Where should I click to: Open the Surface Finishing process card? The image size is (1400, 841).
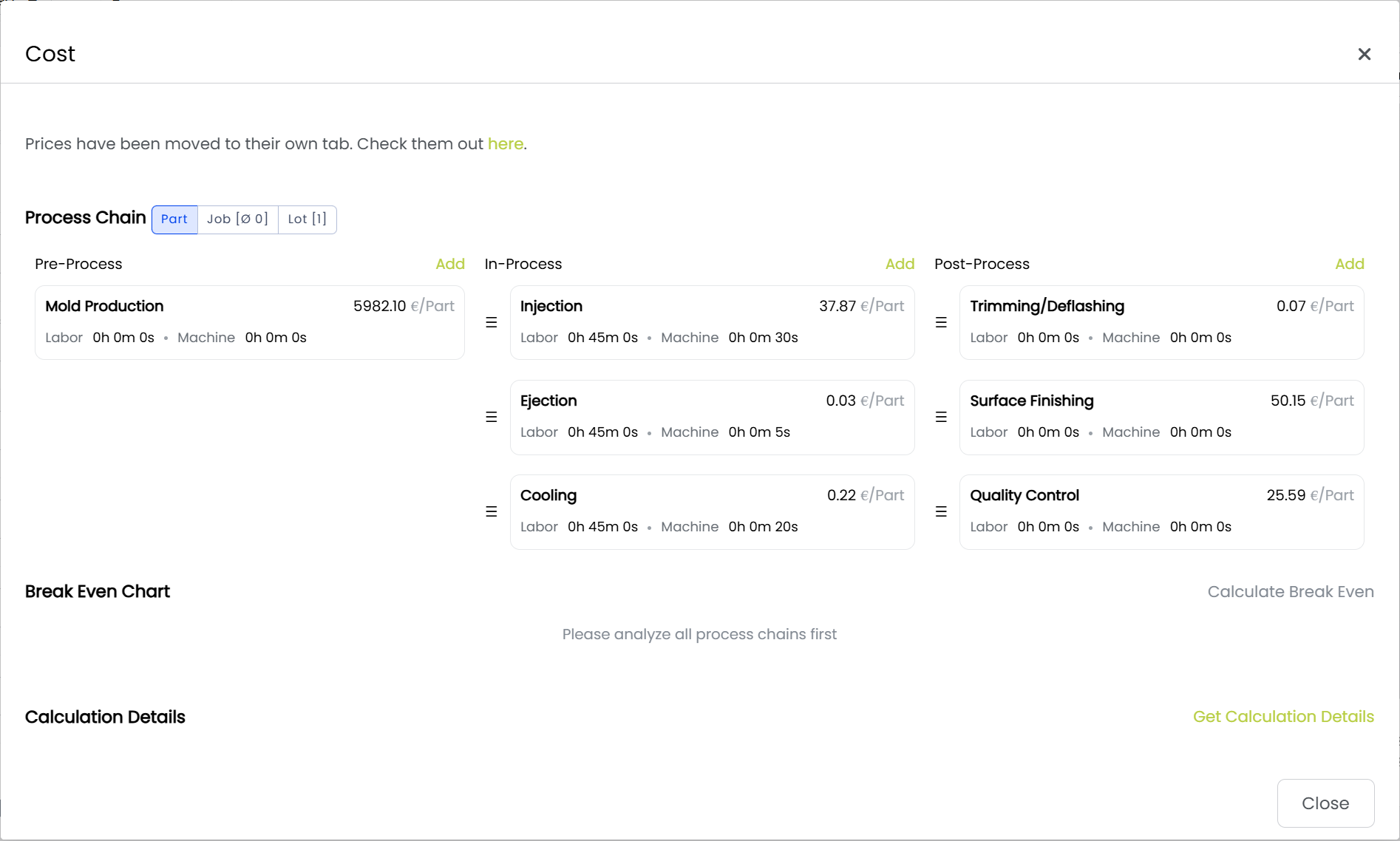pyautogui.click(x=1161, y=417)
